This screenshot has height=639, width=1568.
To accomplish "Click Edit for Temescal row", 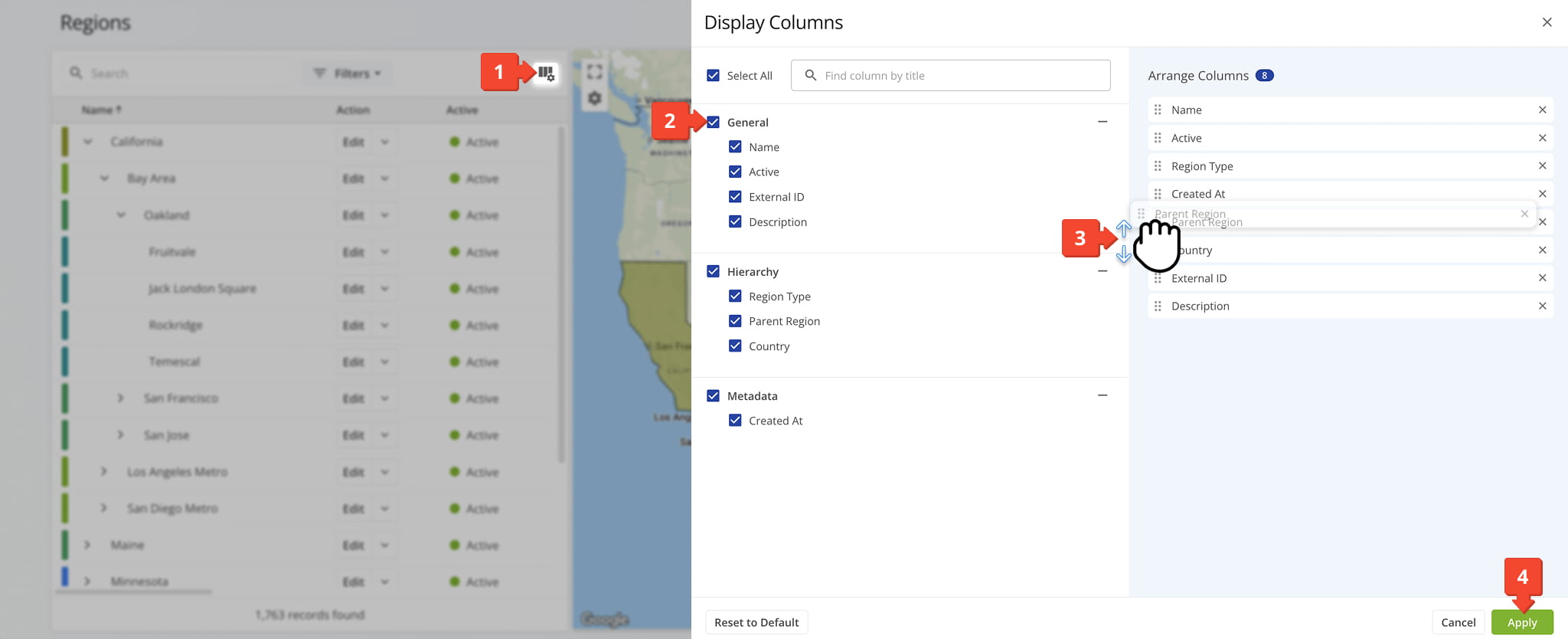I will pos(354,362).
